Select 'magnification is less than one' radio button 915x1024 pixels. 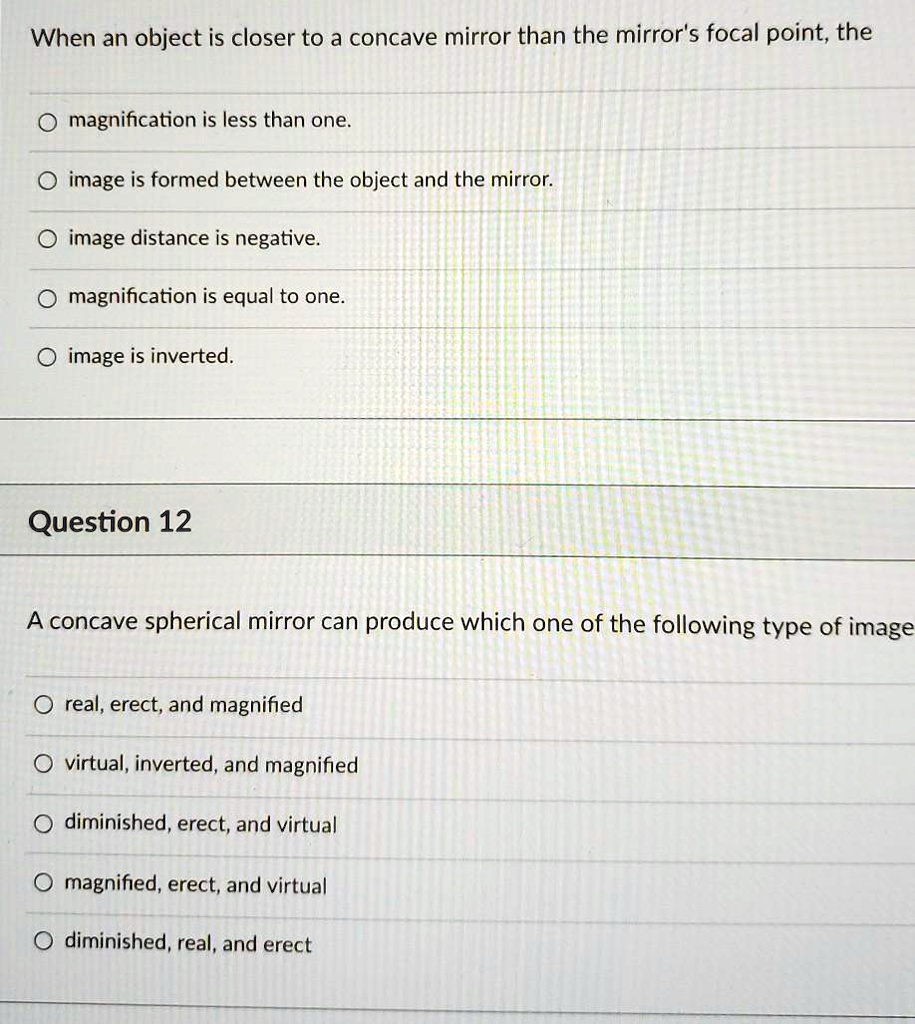(x=47, y=122)
